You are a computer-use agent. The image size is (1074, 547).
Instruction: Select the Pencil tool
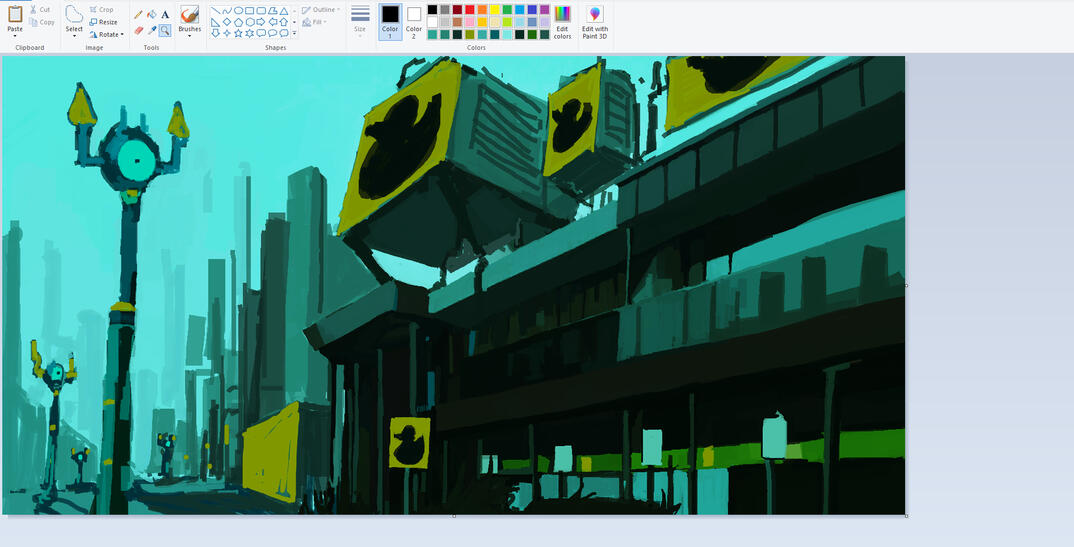tap(138, 15)
